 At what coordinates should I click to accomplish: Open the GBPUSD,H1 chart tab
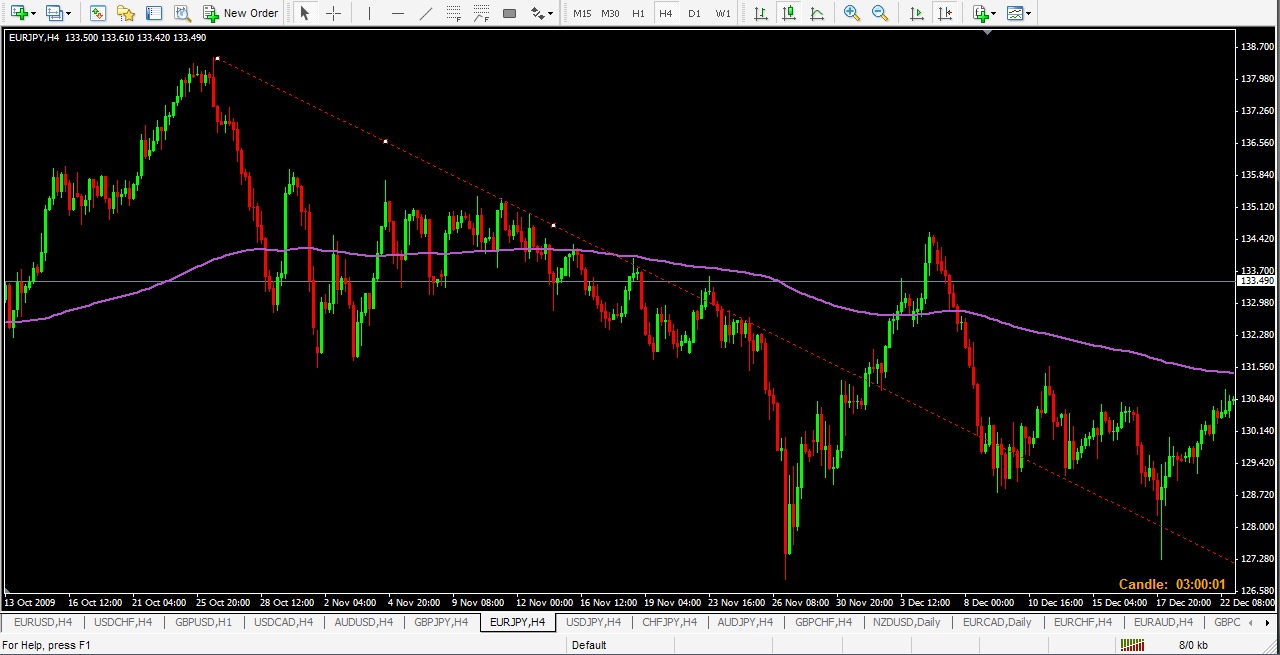coord(203,622)
